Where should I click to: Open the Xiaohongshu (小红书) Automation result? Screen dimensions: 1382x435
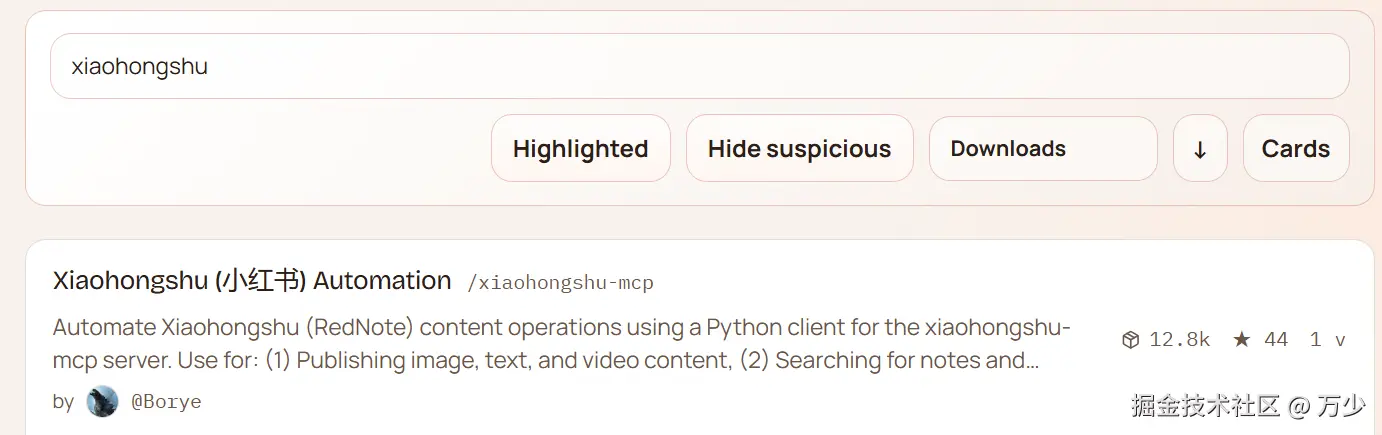[252, 281]
